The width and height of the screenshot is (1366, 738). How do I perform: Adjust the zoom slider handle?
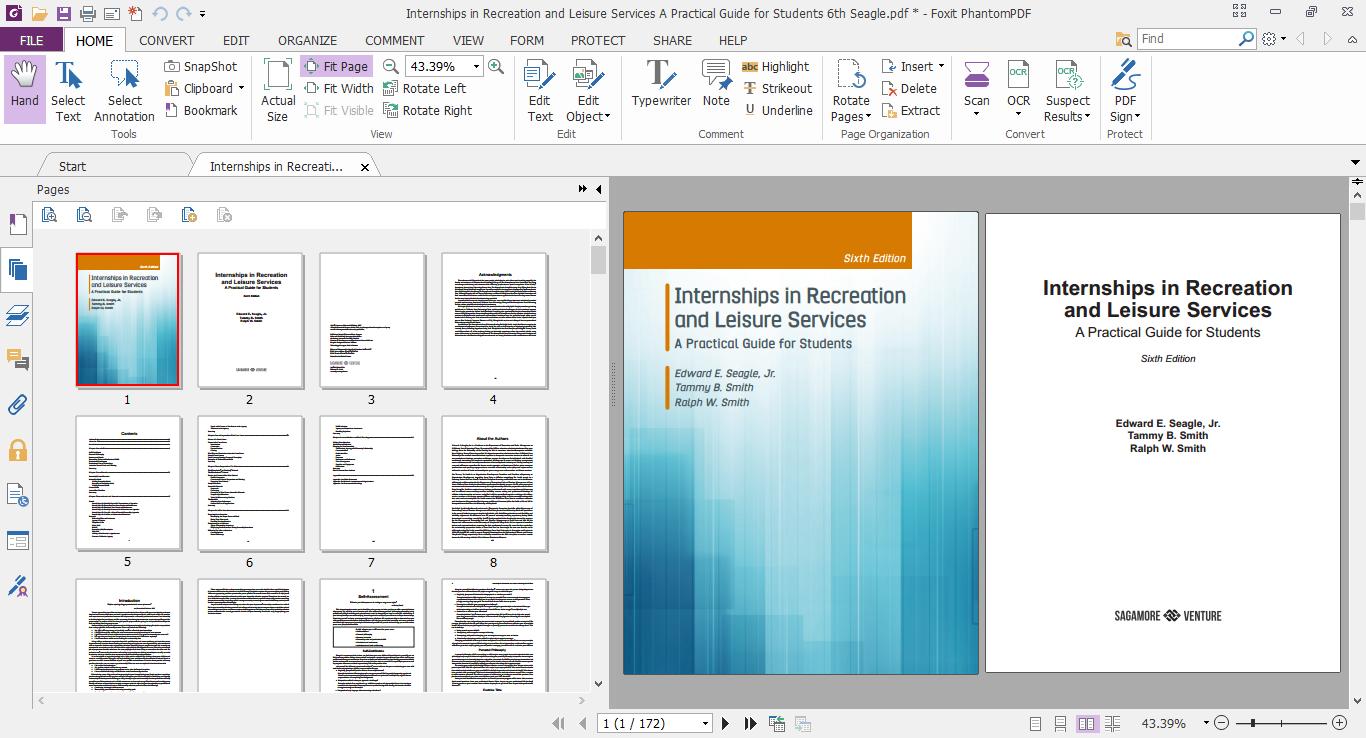tap(1253, 723)
